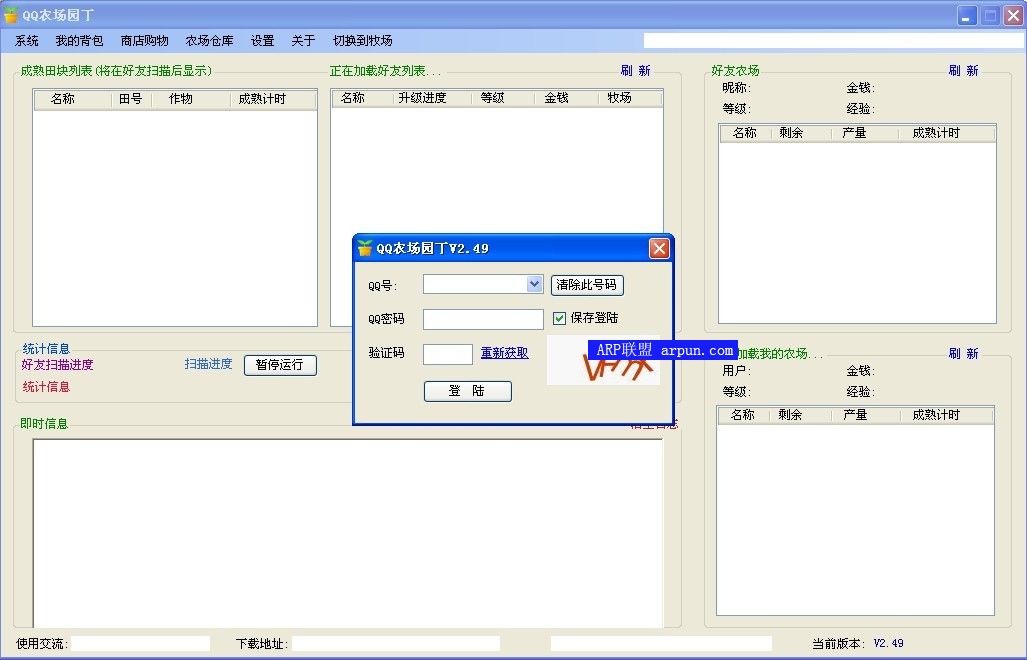Click 成熟计时 header in my farm table
Viewport: 1027px width, 660px height.
pos(946,415)
